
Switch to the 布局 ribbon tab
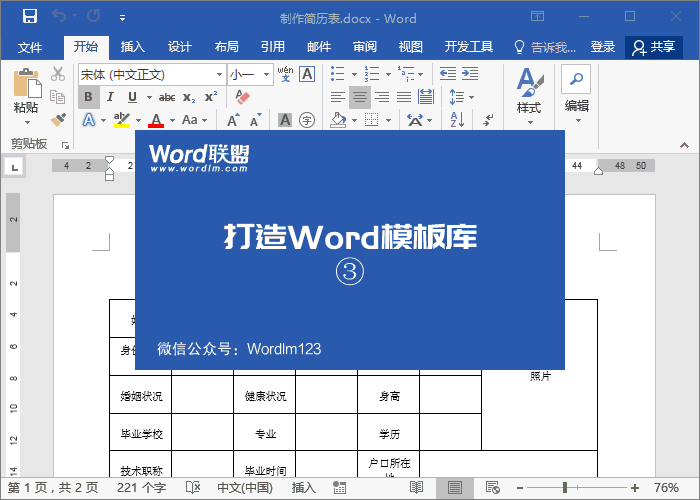click(226, 47)
